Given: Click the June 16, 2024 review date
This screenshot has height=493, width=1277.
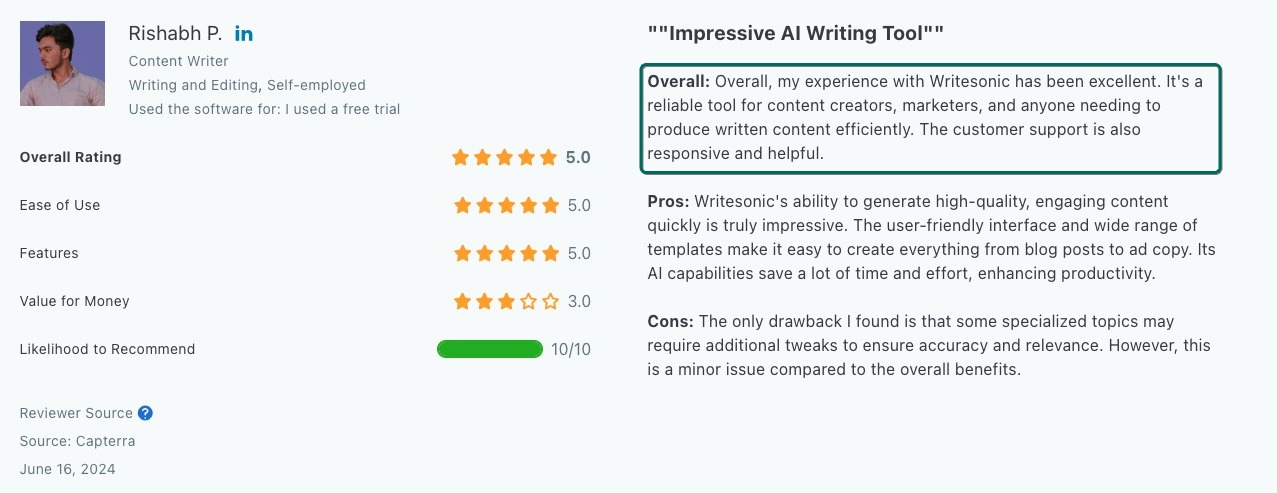Looking at the screenshot, I should pyautogui.click(x=67, y=469).
